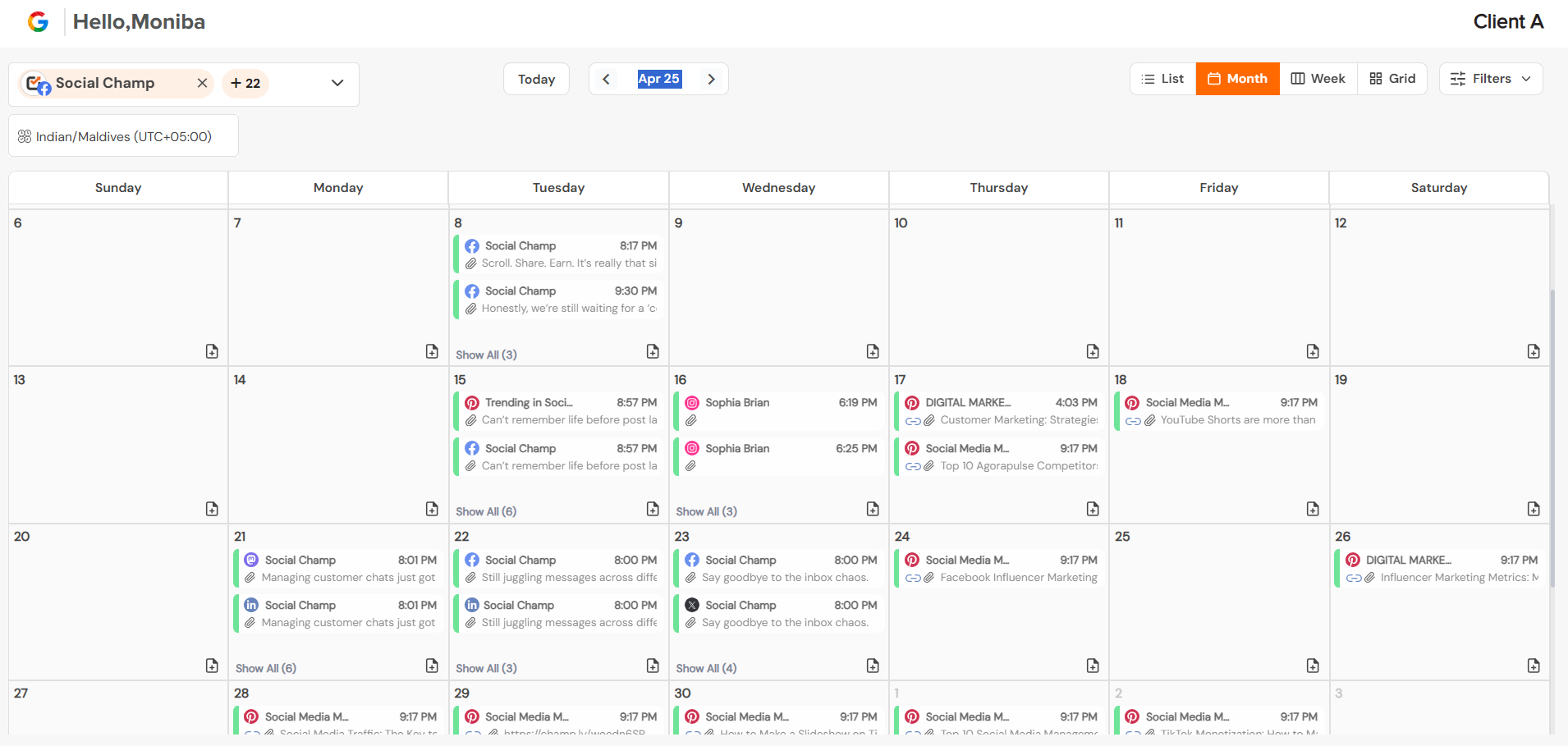
Task: Expand Show All (3) on April 22
Action: coord(486,668)
